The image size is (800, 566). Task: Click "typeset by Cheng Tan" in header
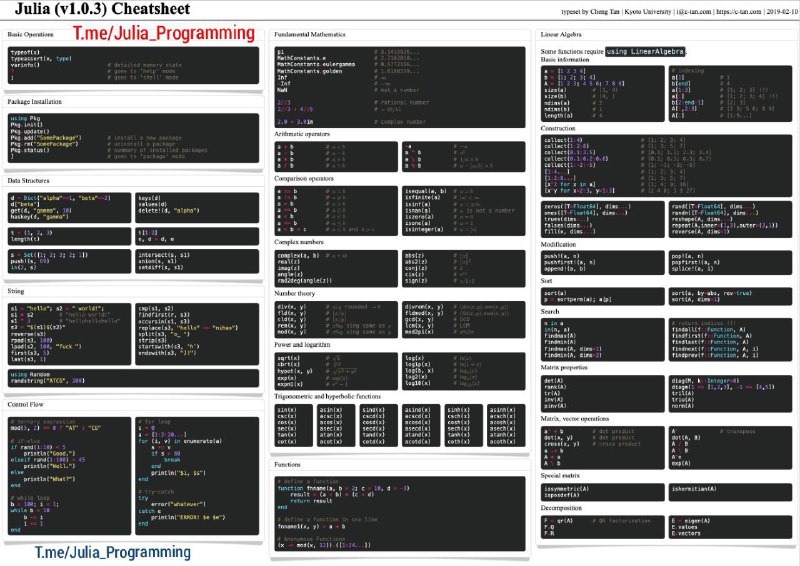(x=590, y=12)
